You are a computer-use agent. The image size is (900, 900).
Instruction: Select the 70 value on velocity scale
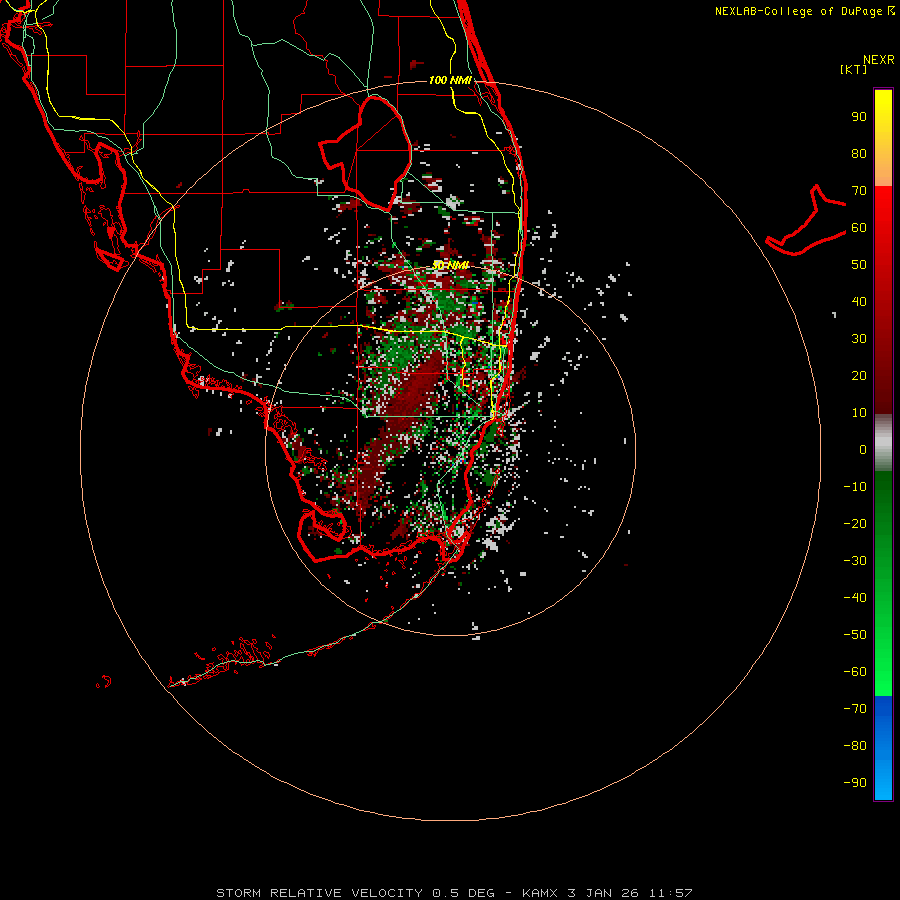click(859, 191)
